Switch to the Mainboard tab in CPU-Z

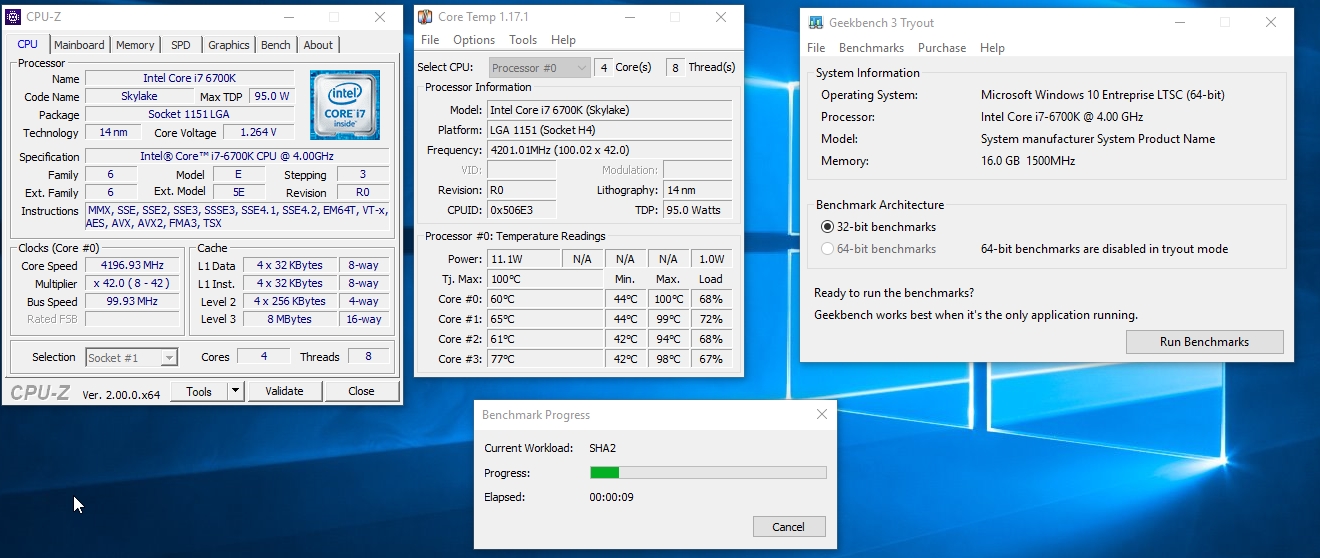tap(79, 45)
